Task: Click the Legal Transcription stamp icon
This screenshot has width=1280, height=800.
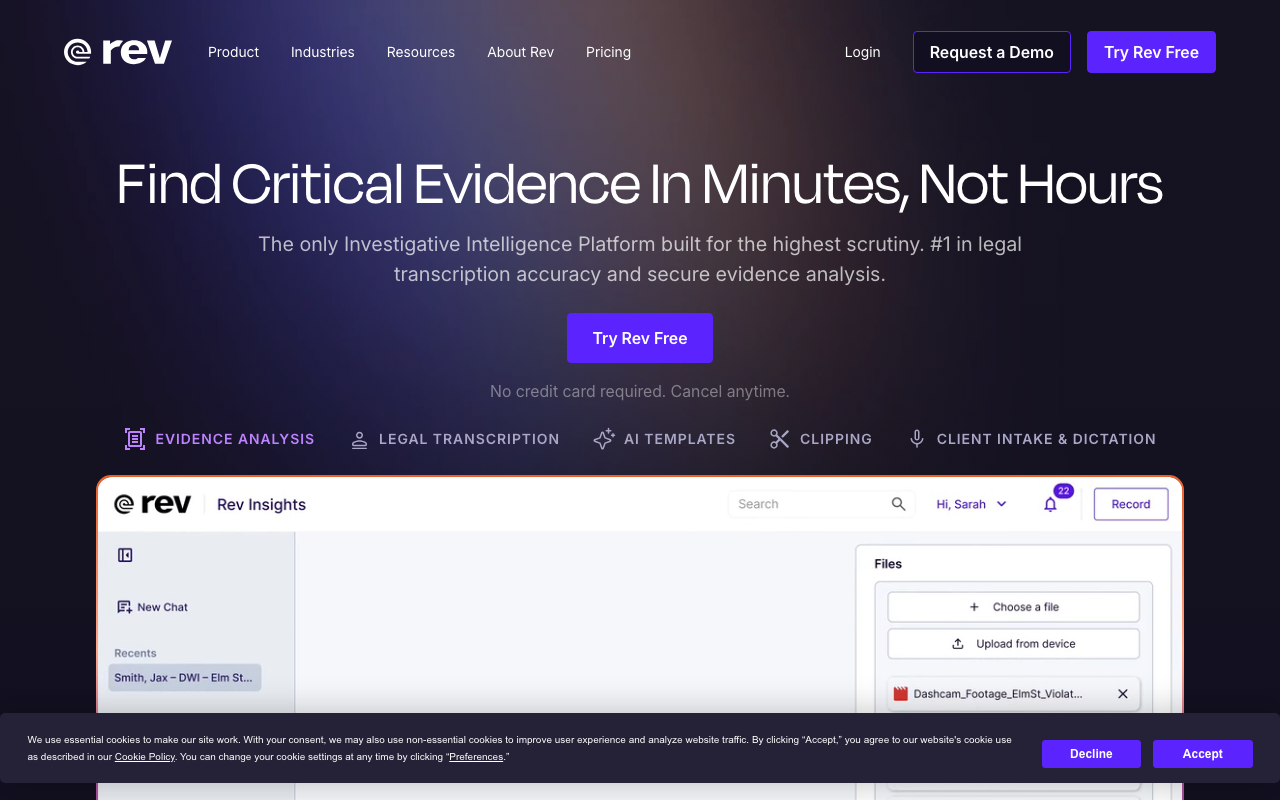Action: pyautogui.click(x=359, y=440)
